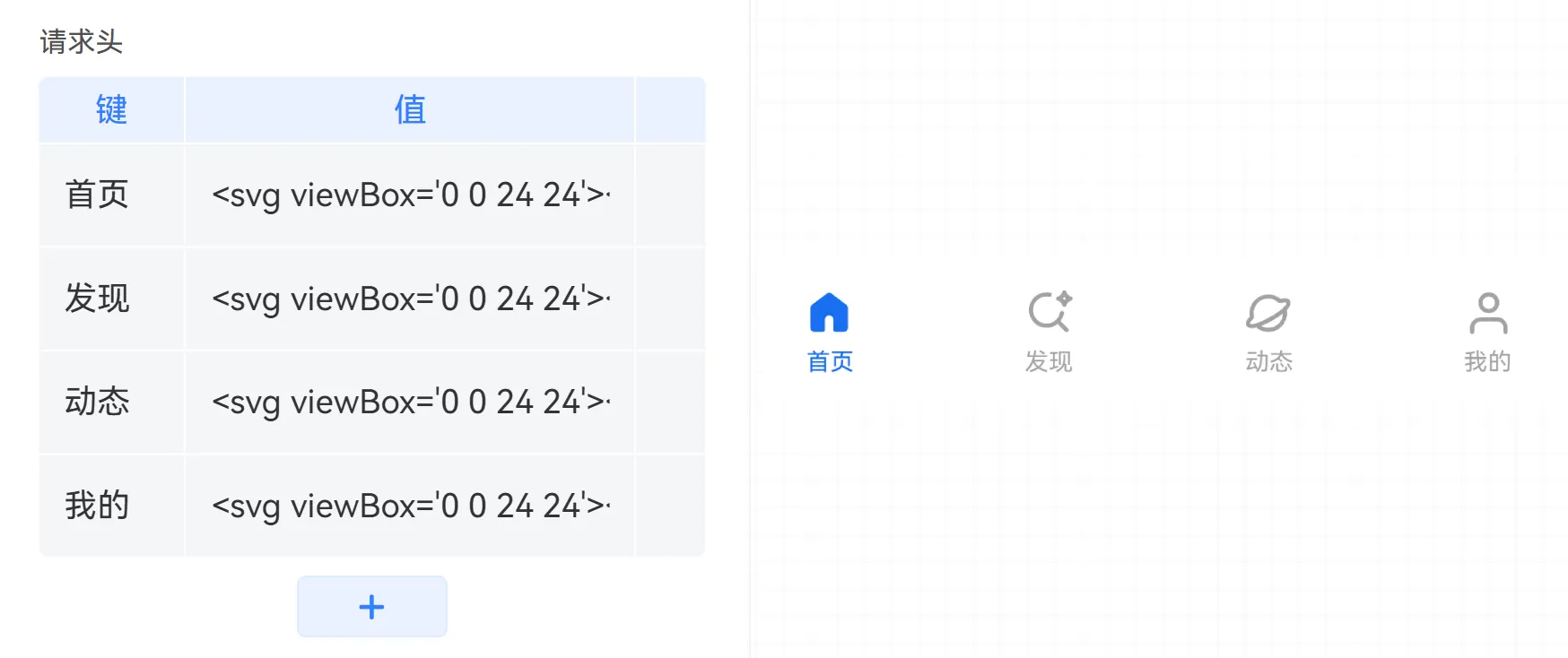
Task: Edit the 动态 key cell
Action: (112, 402)
